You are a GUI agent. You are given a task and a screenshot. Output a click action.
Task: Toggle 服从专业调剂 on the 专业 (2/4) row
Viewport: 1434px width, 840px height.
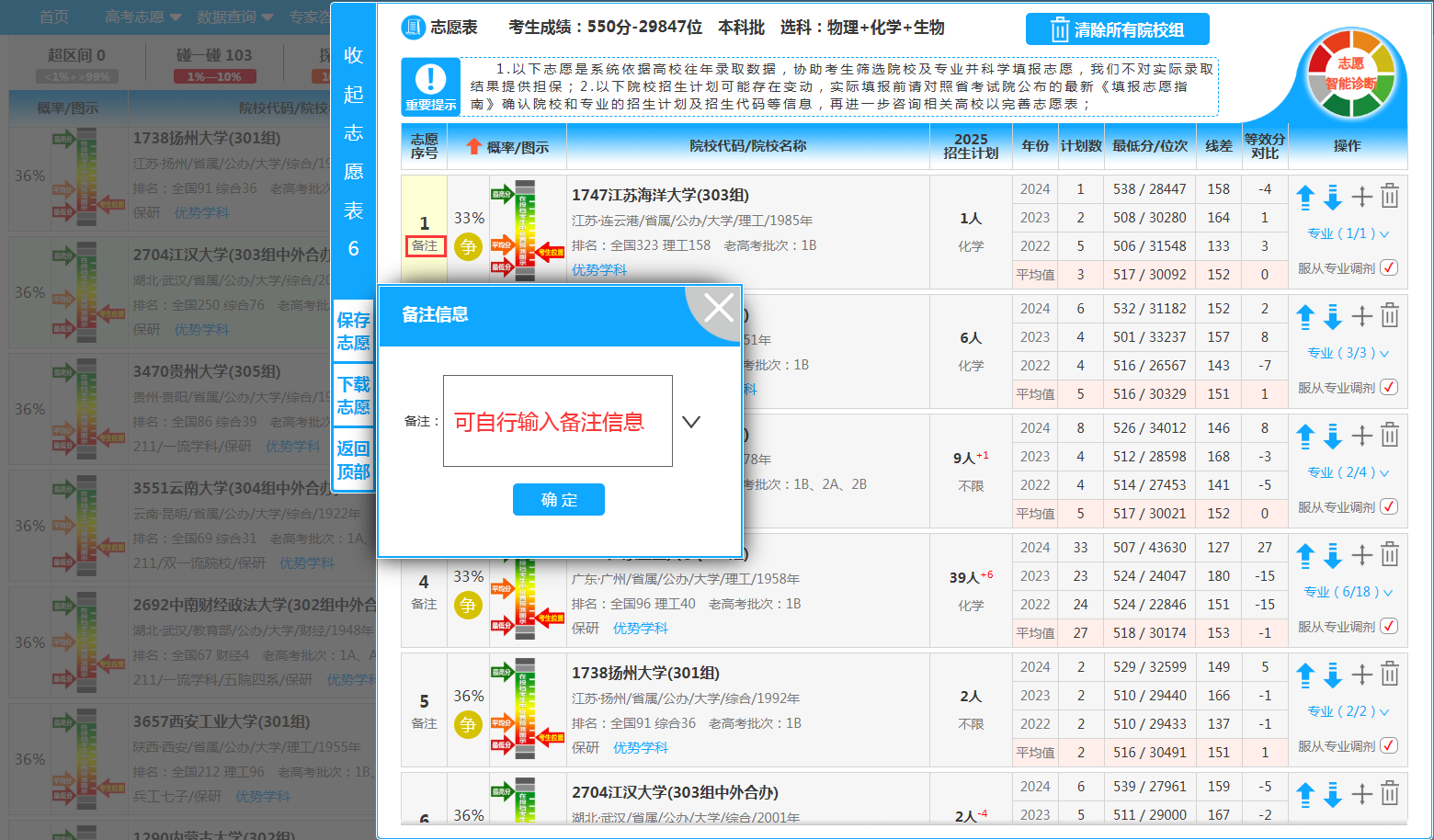(x=1389, y=506)
